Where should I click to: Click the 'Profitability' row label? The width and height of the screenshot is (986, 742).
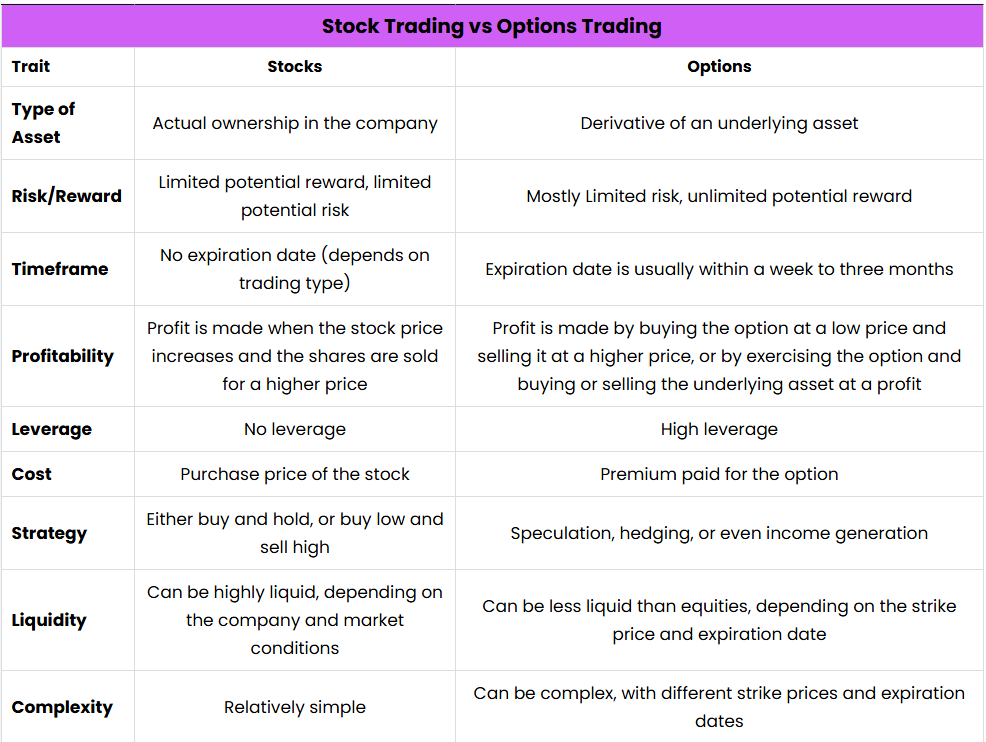[x=62, y=356]
